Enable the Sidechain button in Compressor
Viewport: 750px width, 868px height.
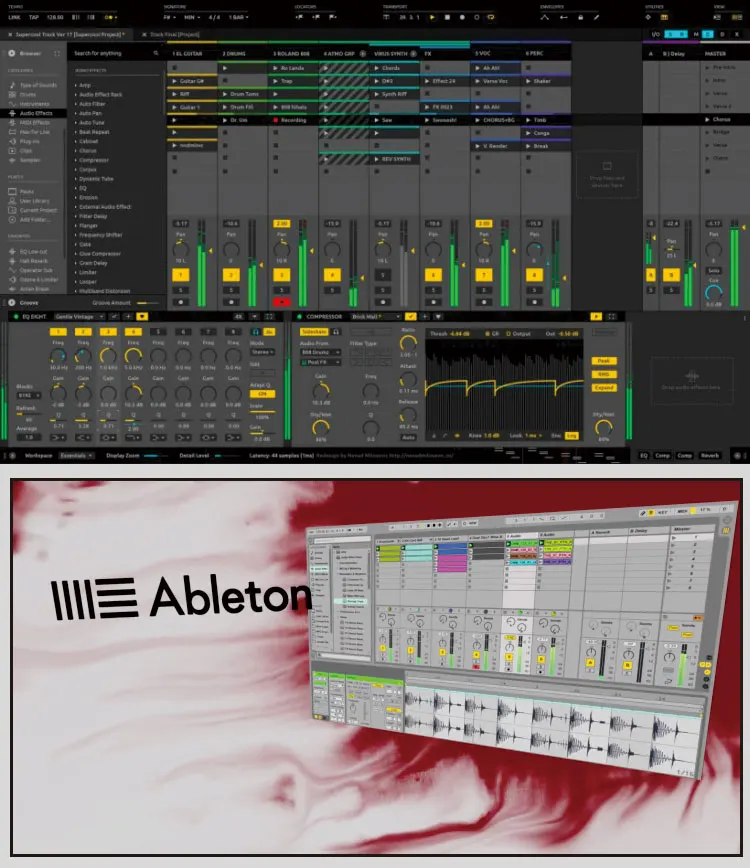pos(314,329)
